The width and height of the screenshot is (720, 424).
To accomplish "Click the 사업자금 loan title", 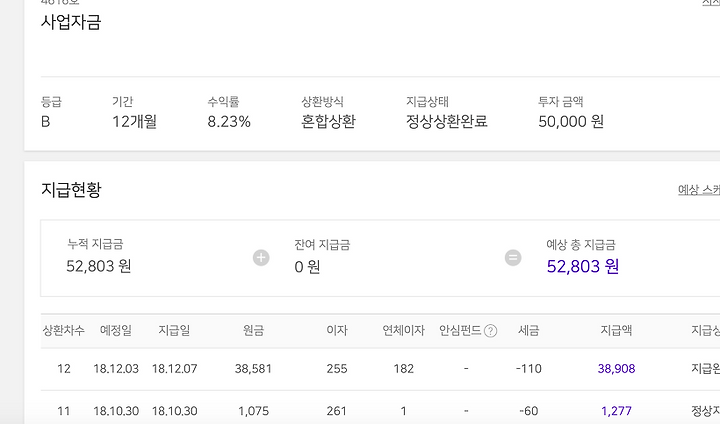I will pyautogui.click(x=71, y=22).
